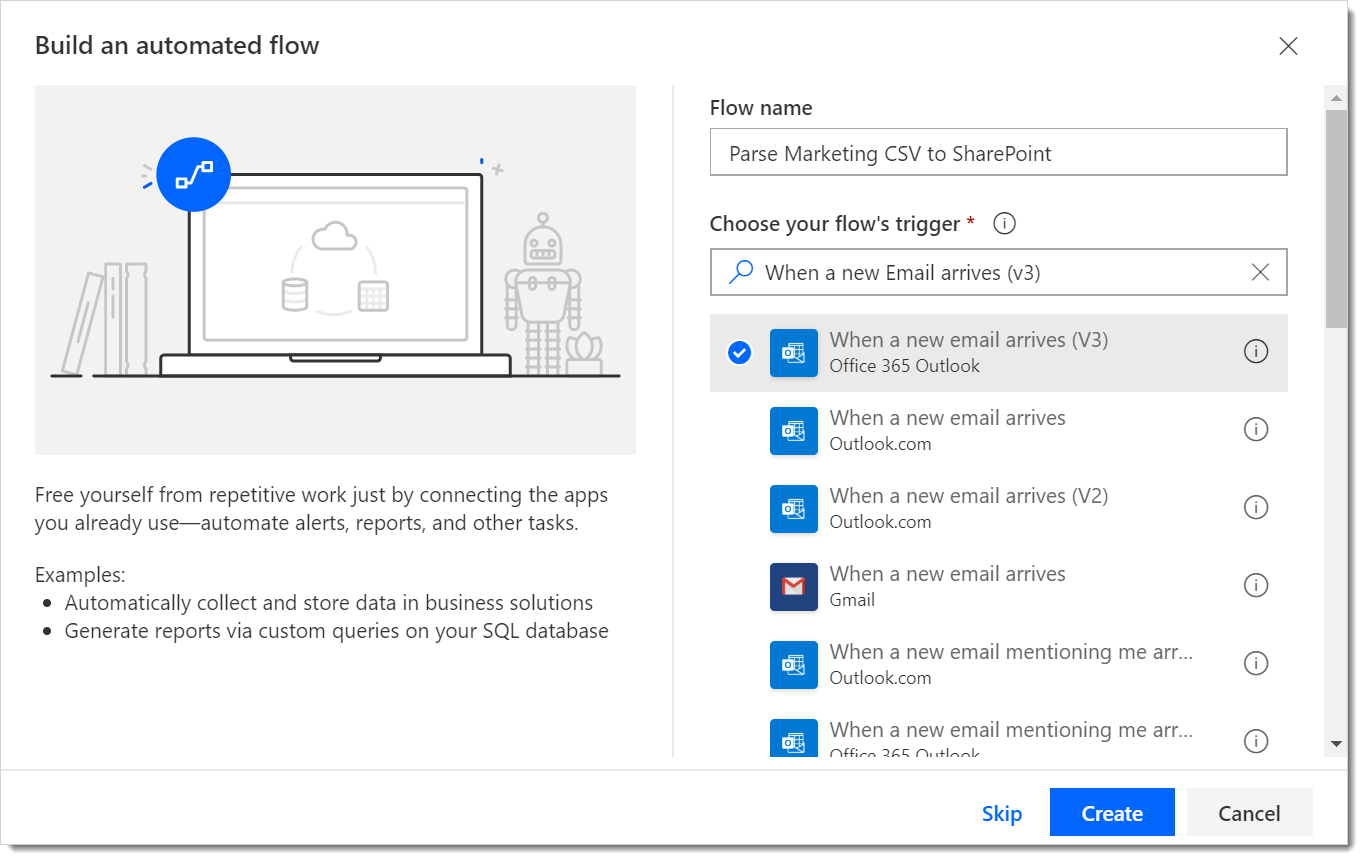The image size is (1363, 860).
Task: Select When a new email arrives (V3) trigger
Action: tap(998, 352)
